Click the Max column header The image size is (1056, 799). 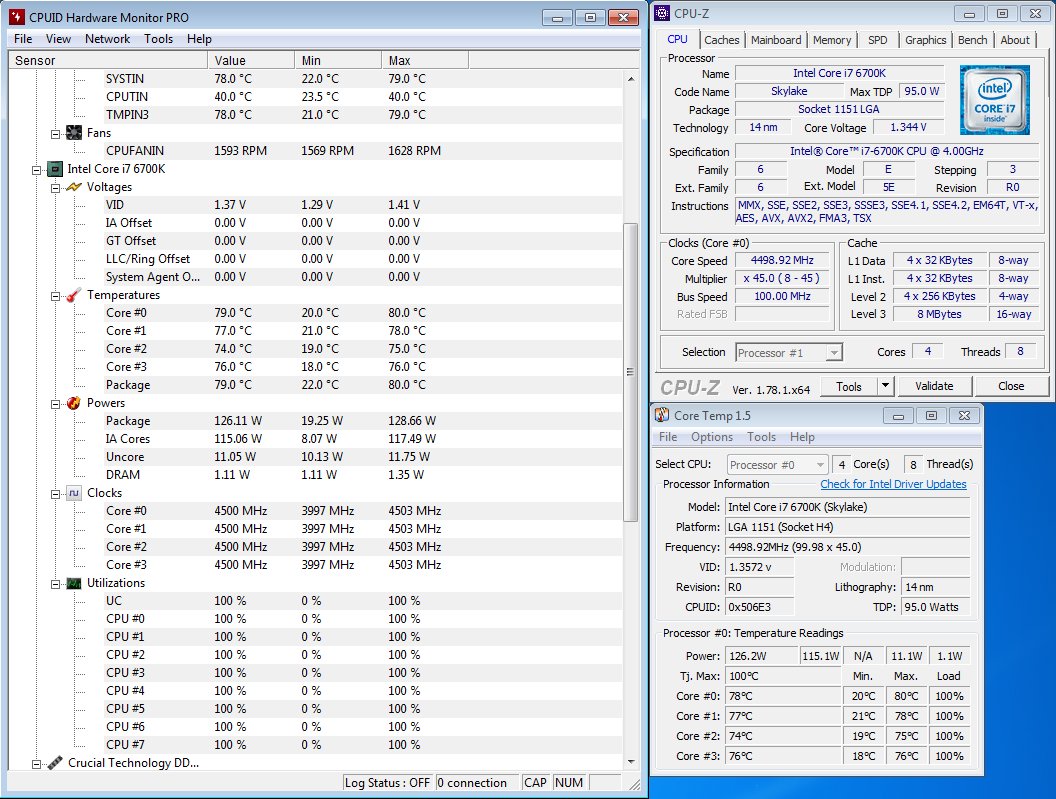[x=425, y=61]
